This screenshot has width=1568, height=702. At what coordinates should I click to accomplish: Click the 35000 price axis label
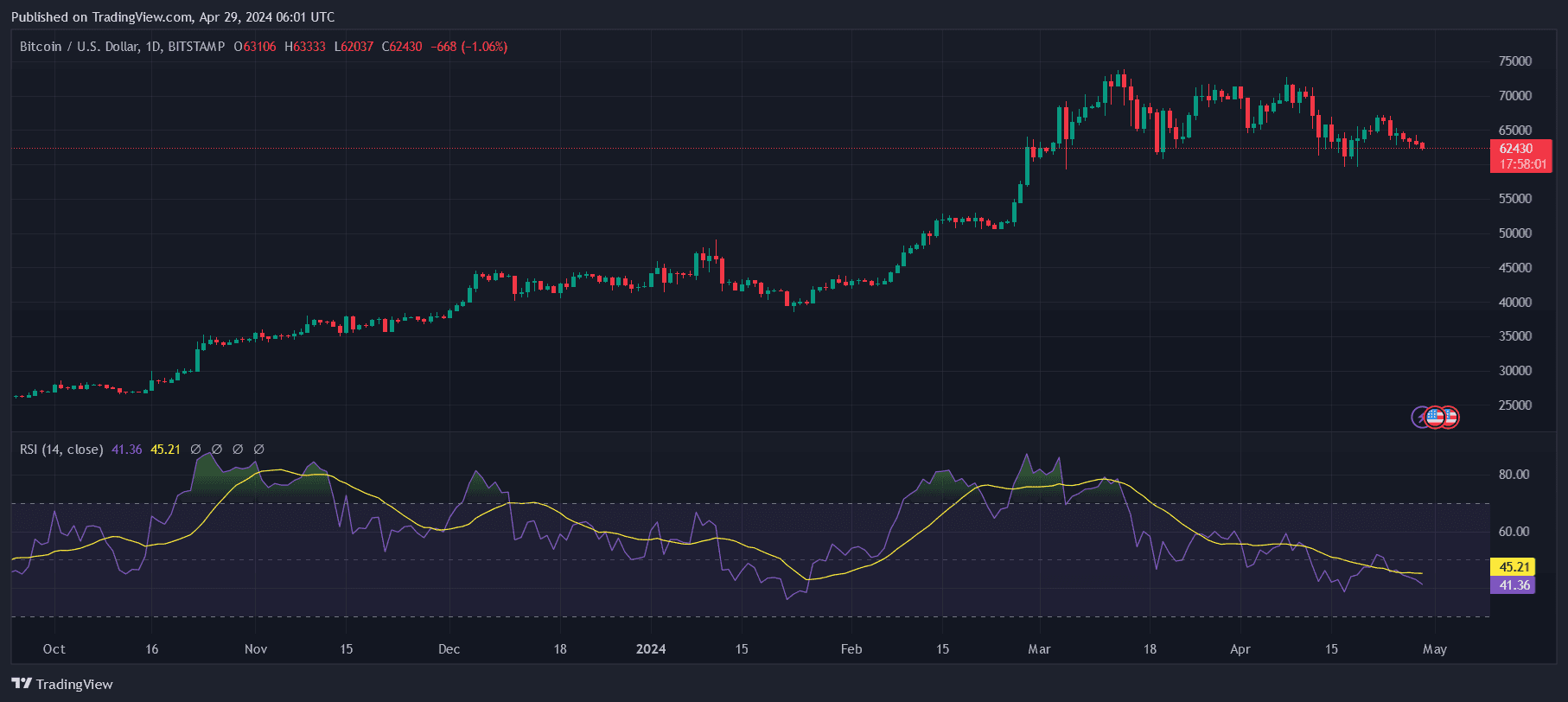point(1515,336)
